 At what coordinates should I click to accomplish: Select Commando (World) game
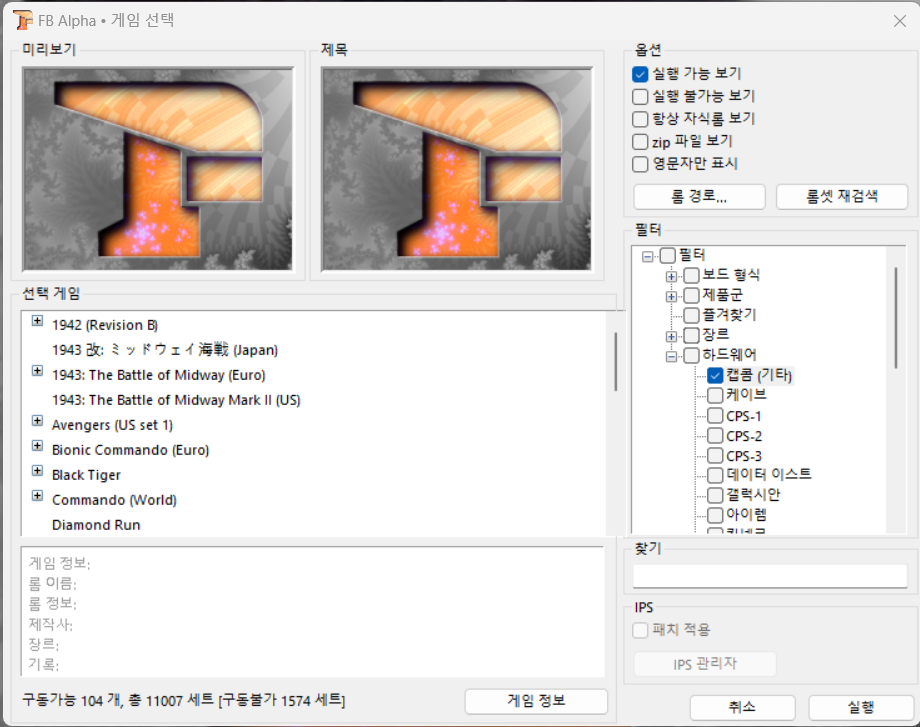coord(114,500)
